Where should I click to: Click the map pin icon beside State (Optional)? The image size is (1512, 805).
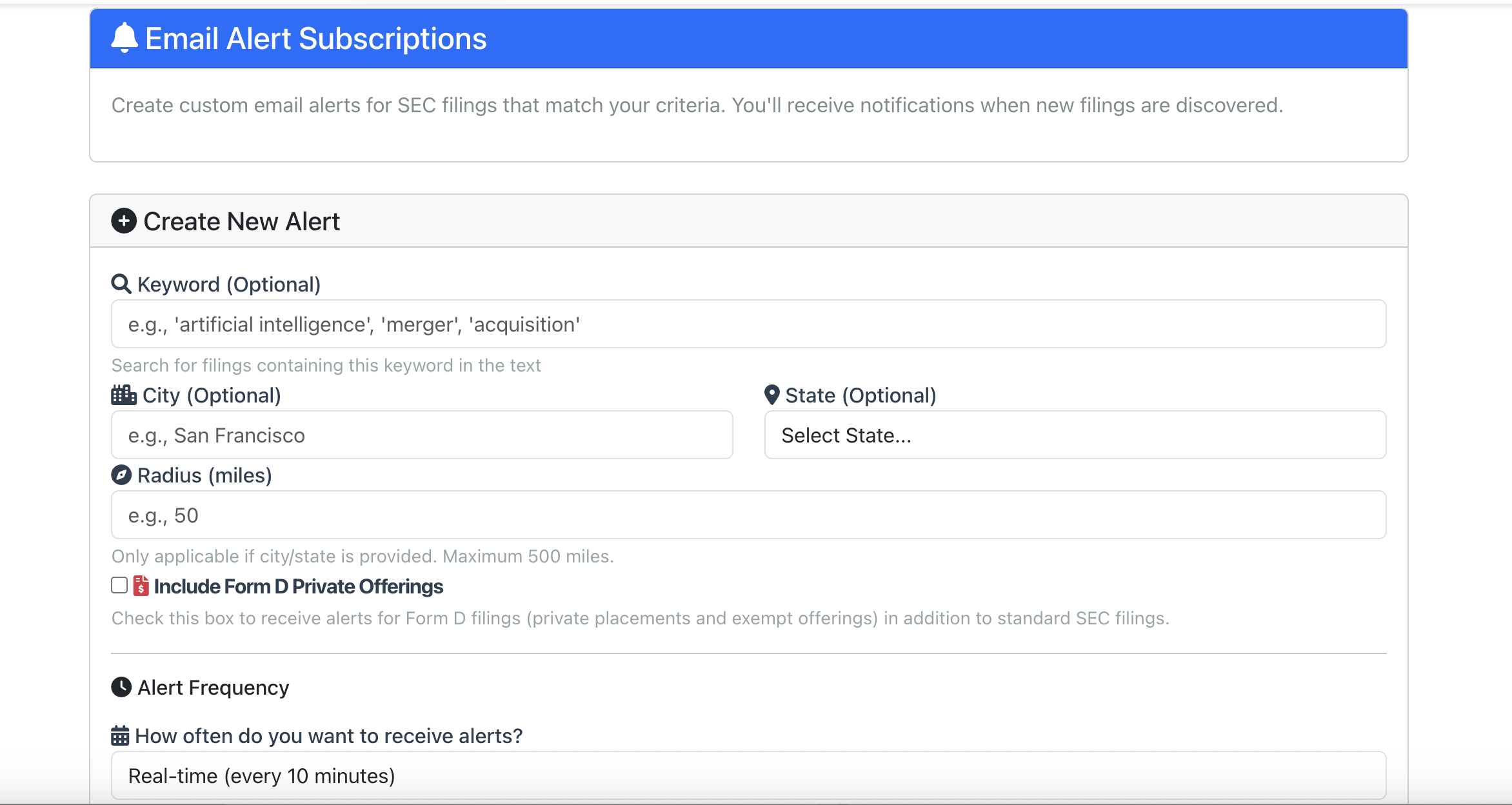(771, 395)
